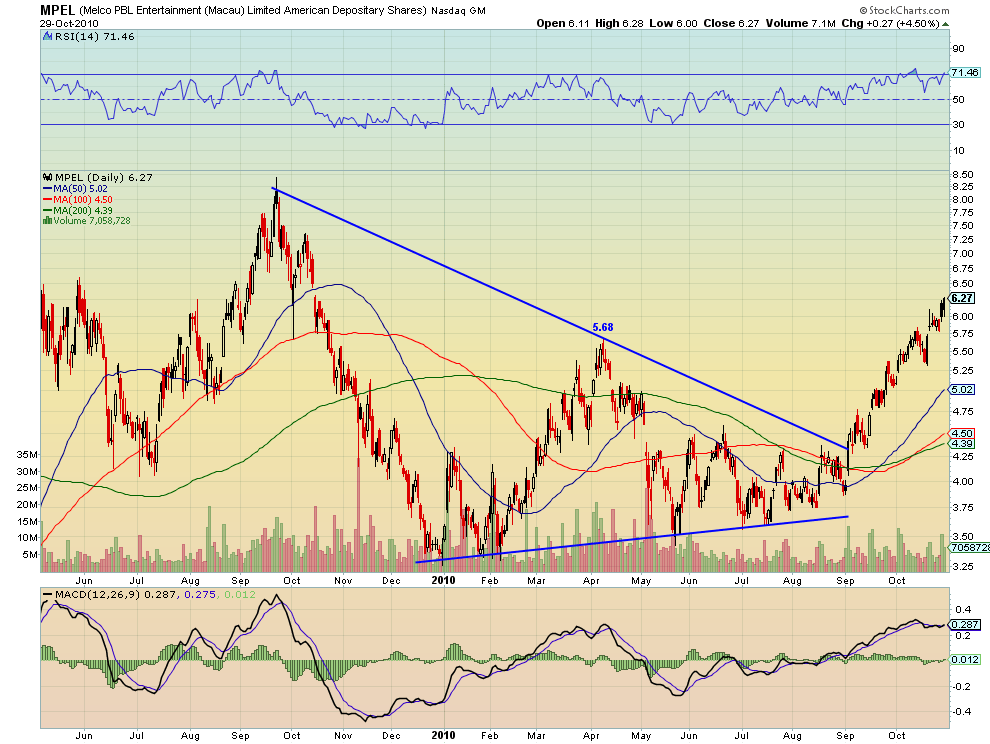Screen dimensions: 990x744
Task: Click the 8.50 price axis tick
Action: 963,174
